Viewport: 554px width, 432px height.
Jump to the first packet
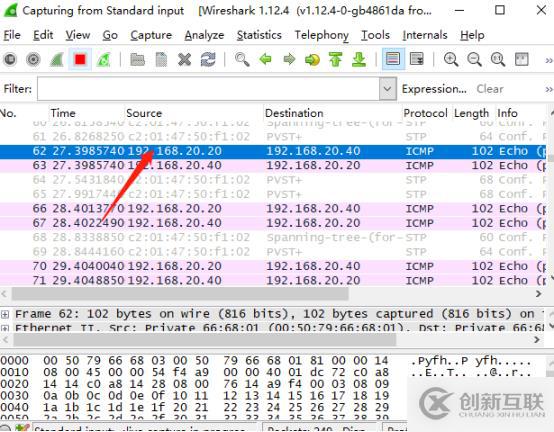335,59
